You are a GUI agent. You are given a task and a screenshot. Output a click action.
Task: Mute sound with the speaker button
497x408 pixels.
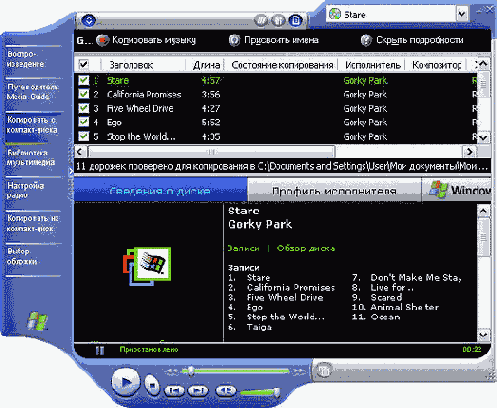click(x=226, y=390)
